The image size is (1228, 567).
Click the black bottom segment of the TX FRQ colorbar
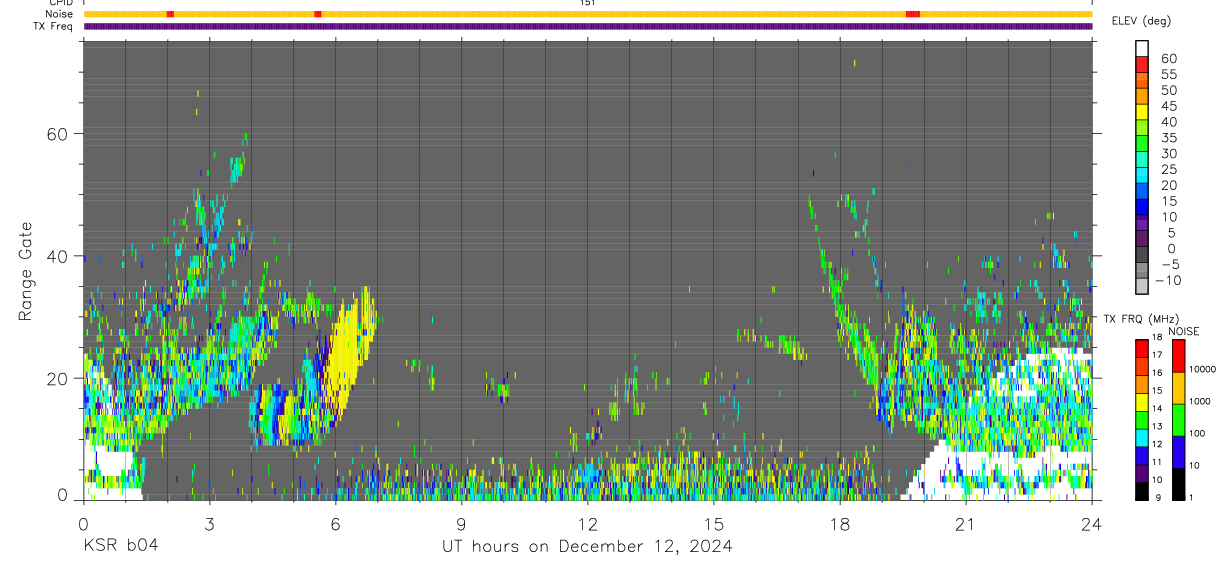tap(1142, 491)
